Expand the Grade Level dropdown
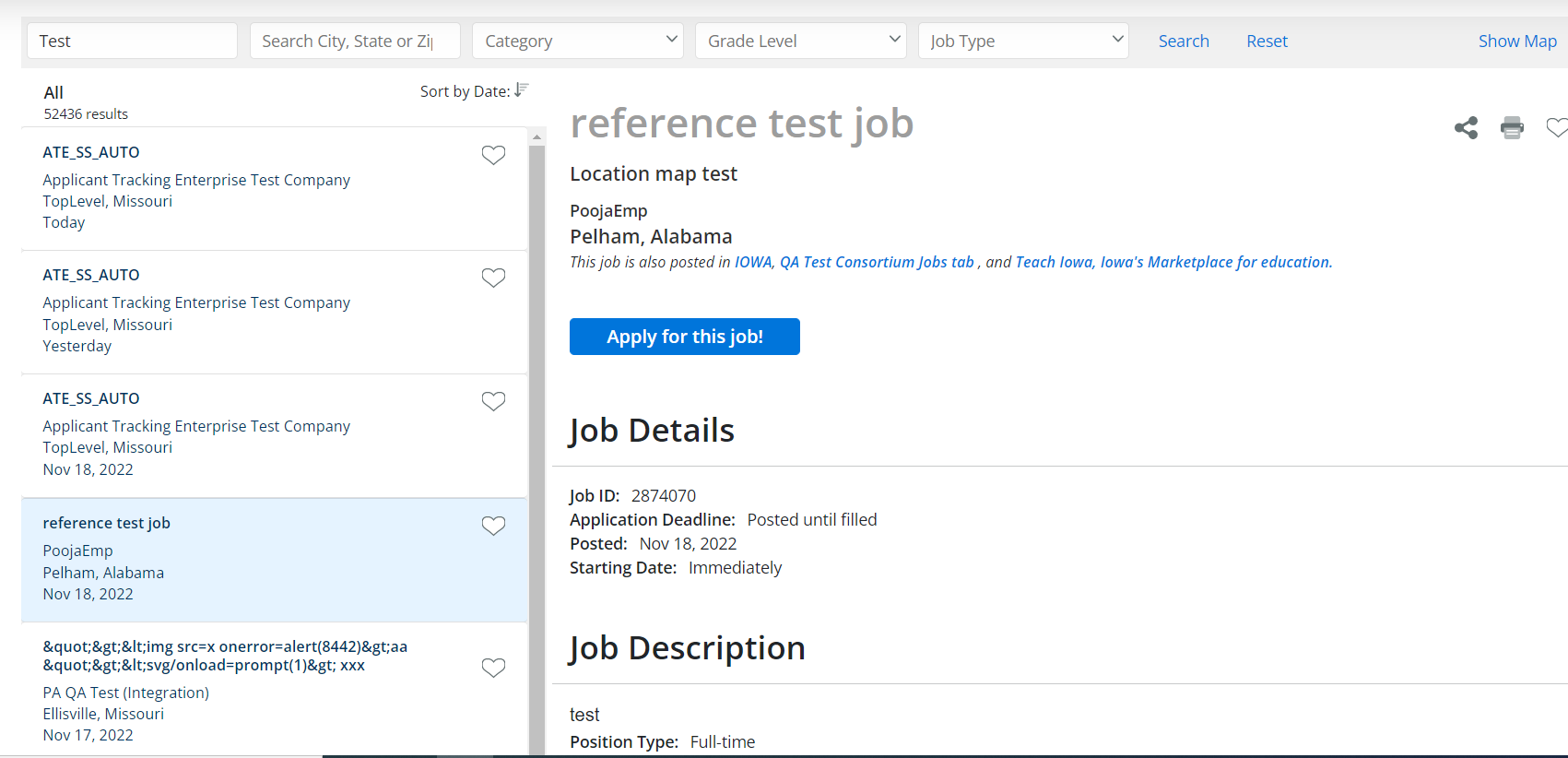1568x758 pixels. click(801, 41)
